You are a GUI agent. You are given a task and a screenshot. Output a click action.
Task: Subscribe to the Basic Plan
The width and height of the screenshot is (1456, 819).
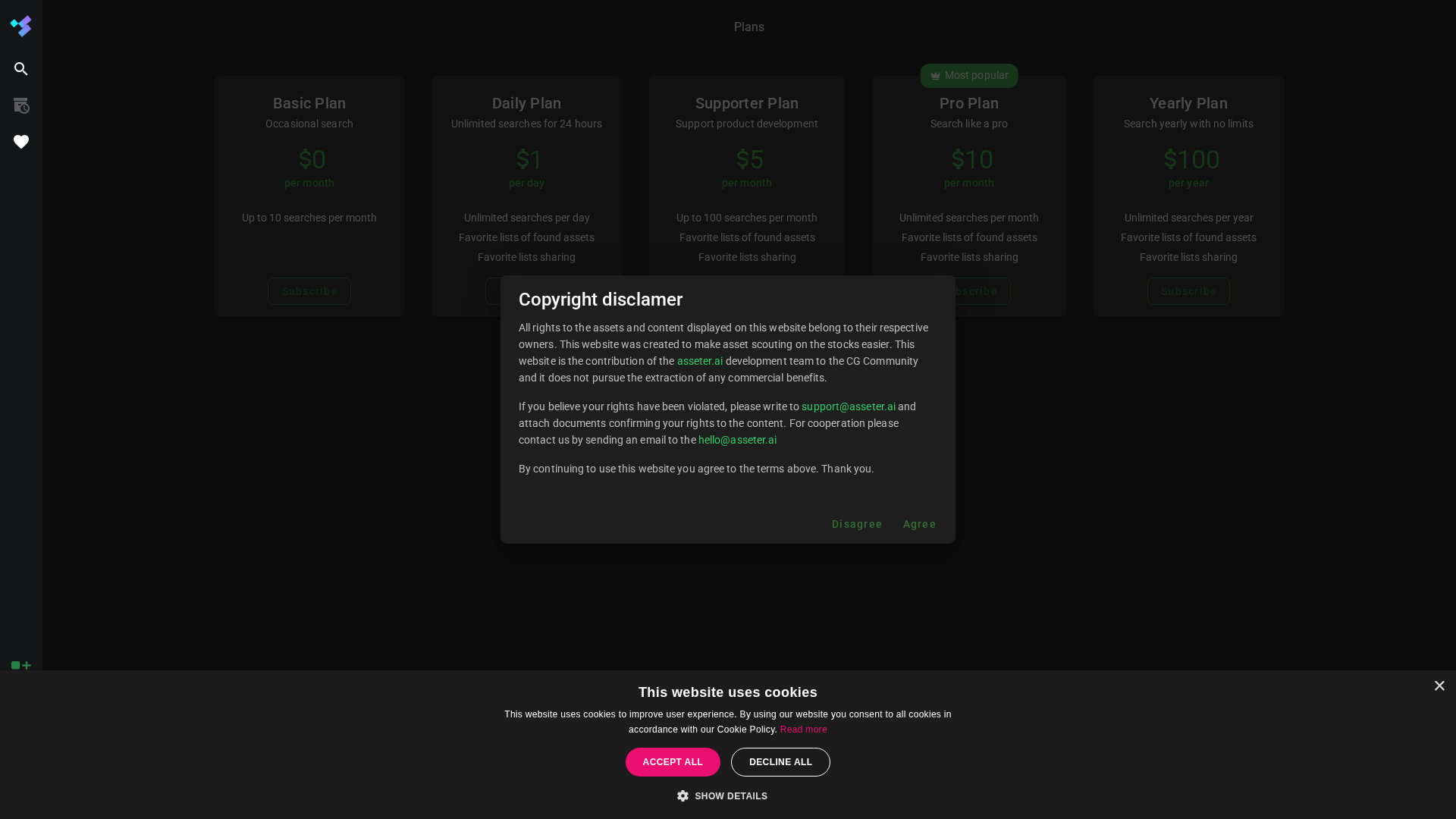[x=309, y=290]
